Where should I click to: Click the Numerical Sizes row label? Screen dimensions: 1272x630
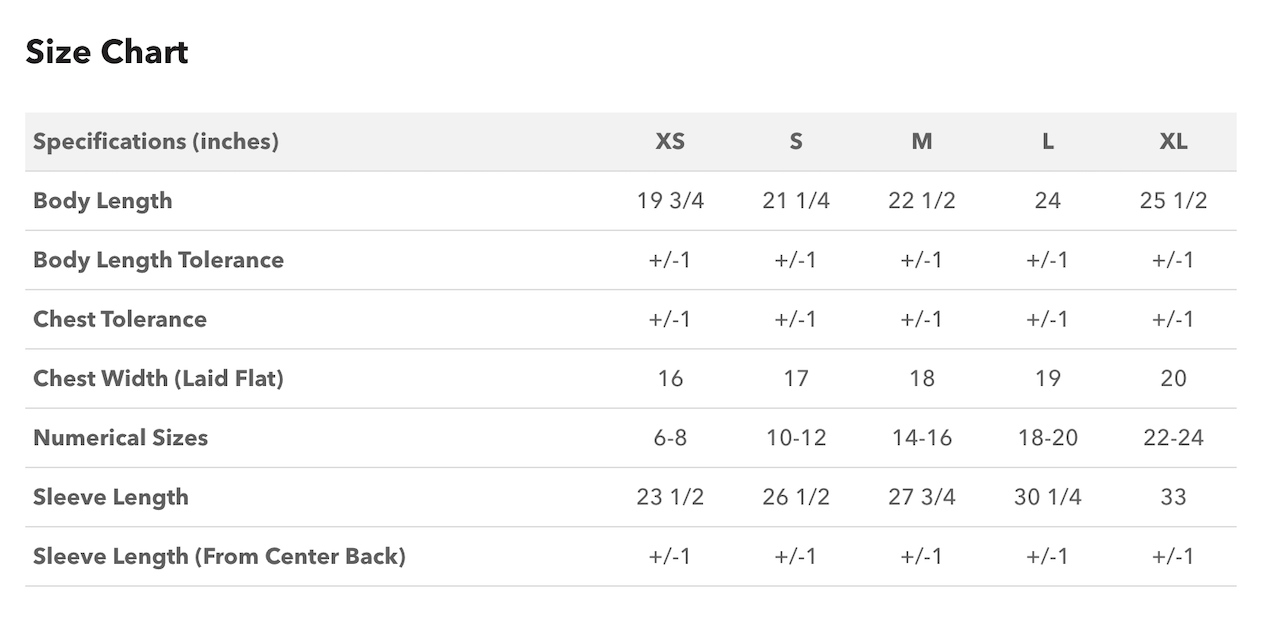(x=120, y=437)
